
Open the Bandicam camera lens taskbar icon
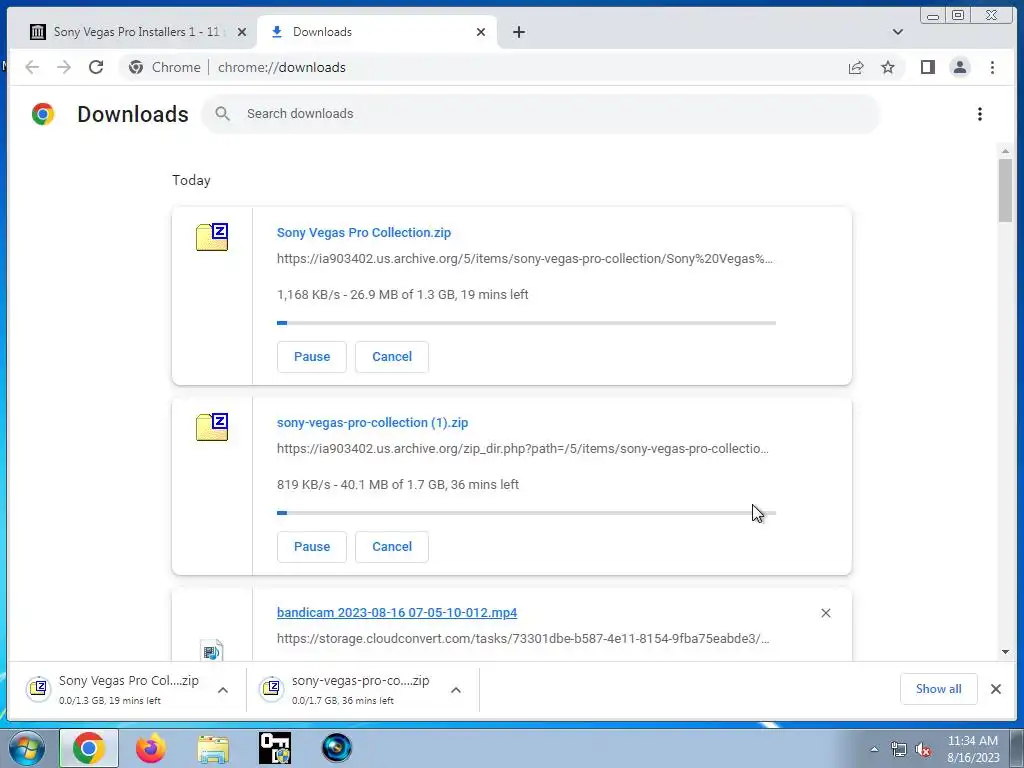pyautogui.click(x=337, y=748)
